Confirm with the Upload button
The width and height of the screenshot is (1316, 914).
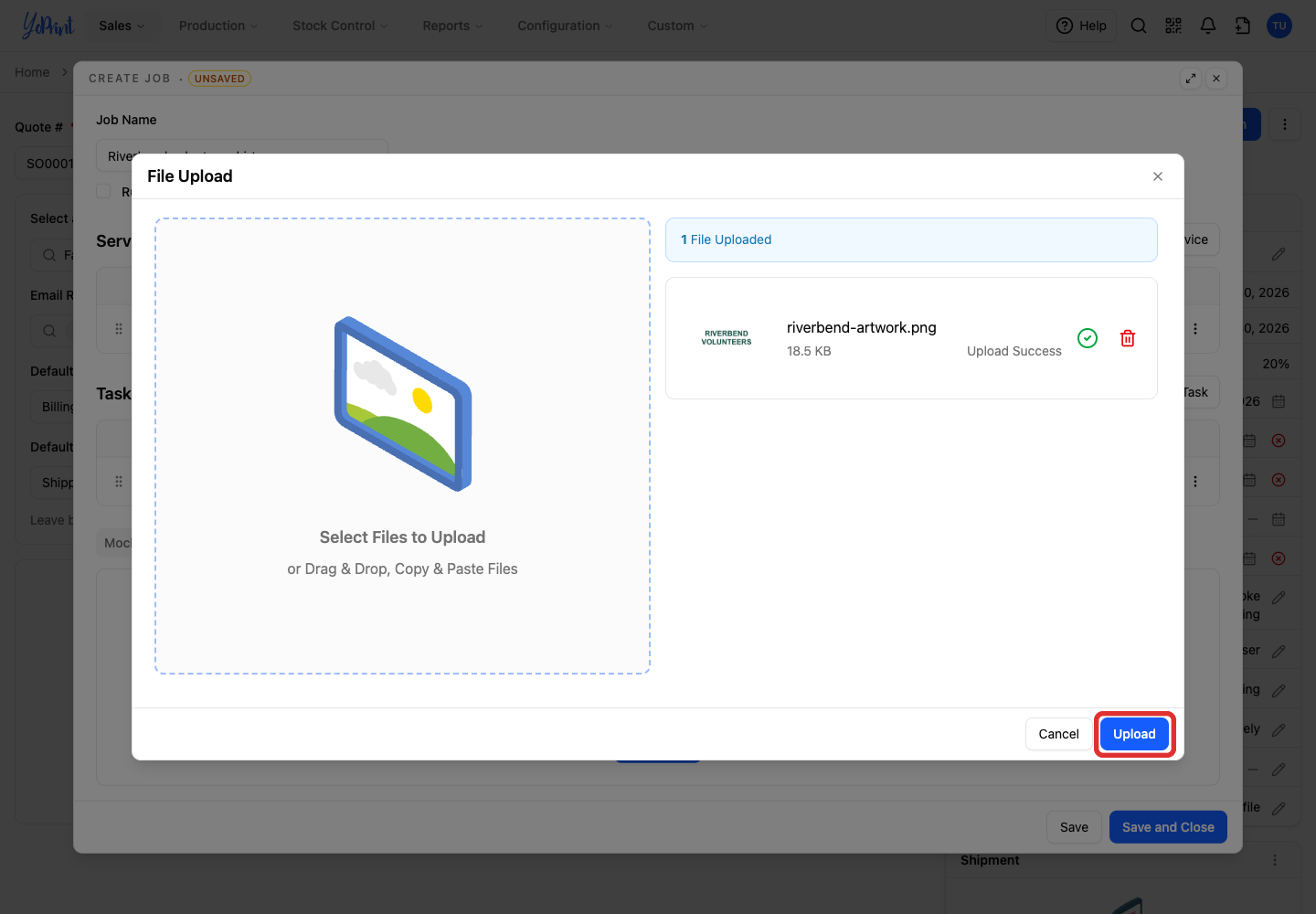pyautogui.click(x=1134, y=734)
